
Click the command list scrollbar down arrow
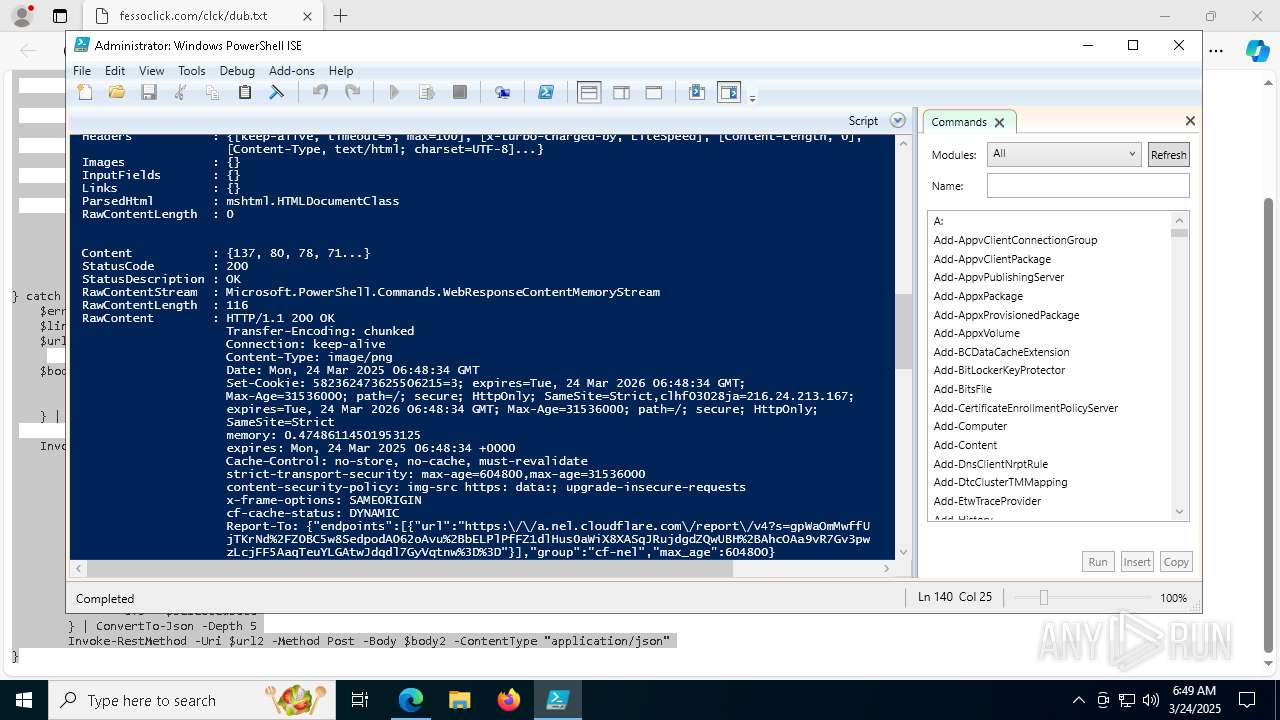click(1180, 512)
